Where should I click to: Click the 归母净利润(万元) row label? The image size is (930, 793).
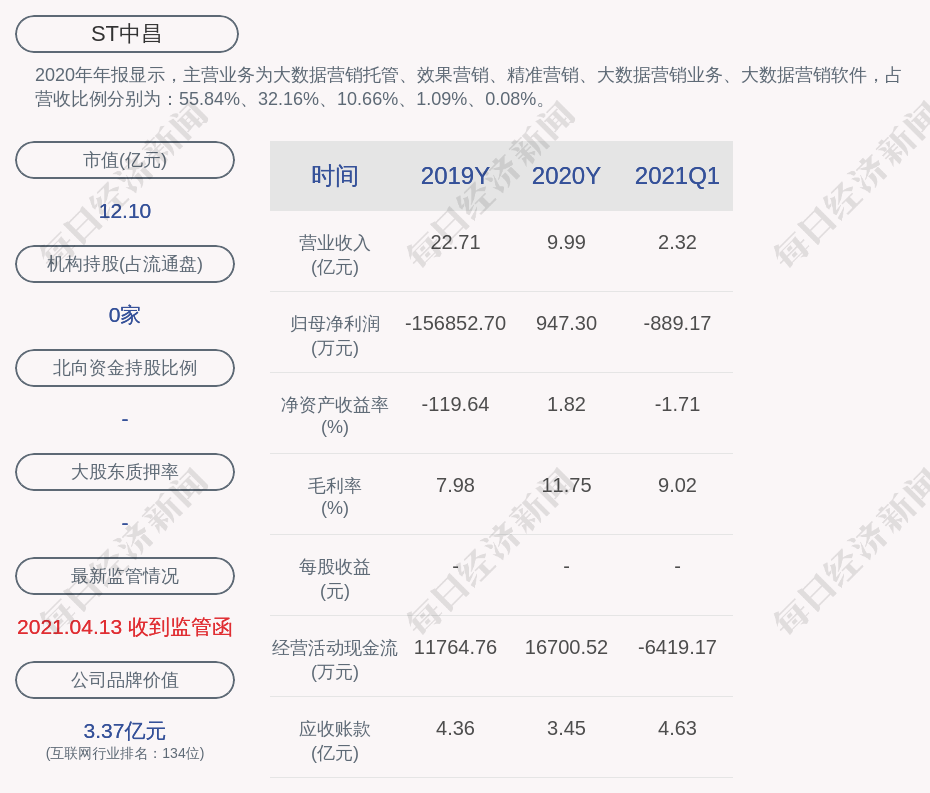tap(335, 336)
